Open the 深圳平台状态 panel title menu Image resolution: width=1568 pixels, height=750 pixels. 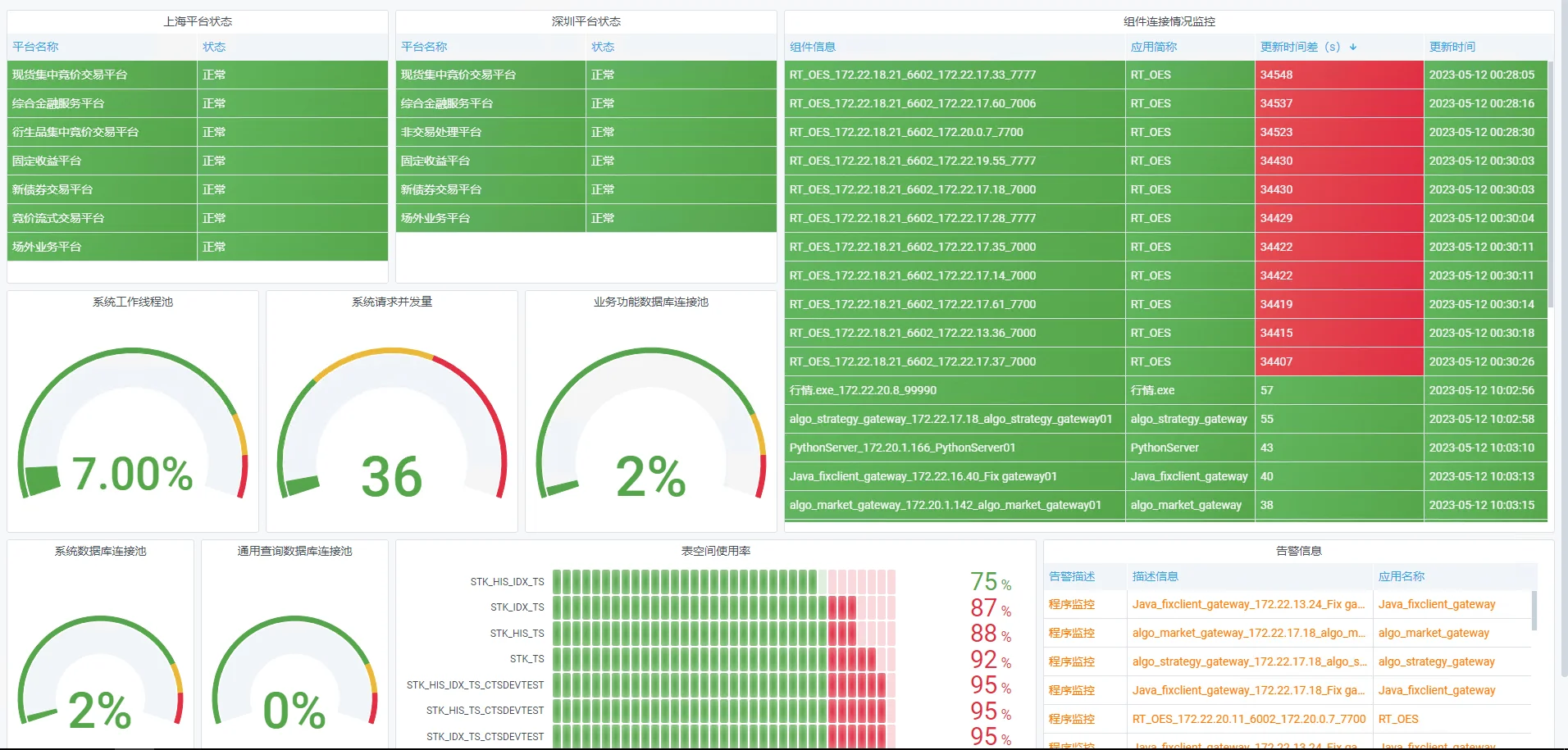click(586, 21)
